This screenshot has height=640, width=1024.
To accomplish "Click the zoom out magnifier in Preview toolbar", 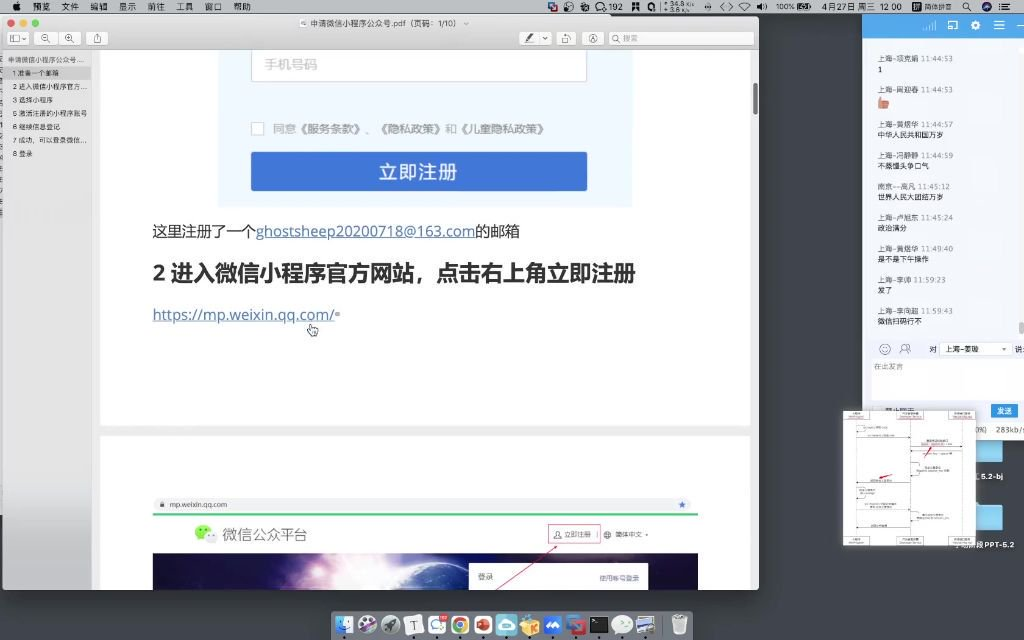I will click(45, 39).
